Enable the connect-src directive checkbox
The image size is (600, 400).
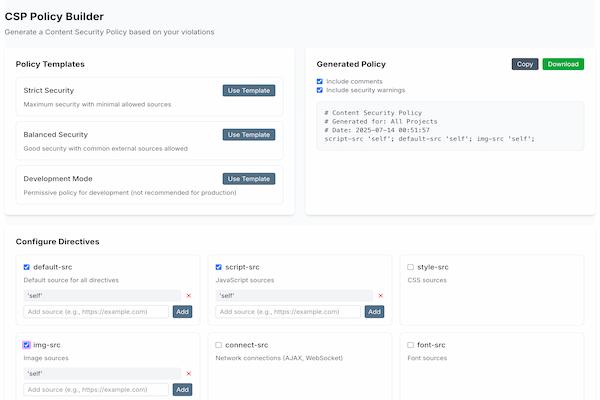[218, 345]
